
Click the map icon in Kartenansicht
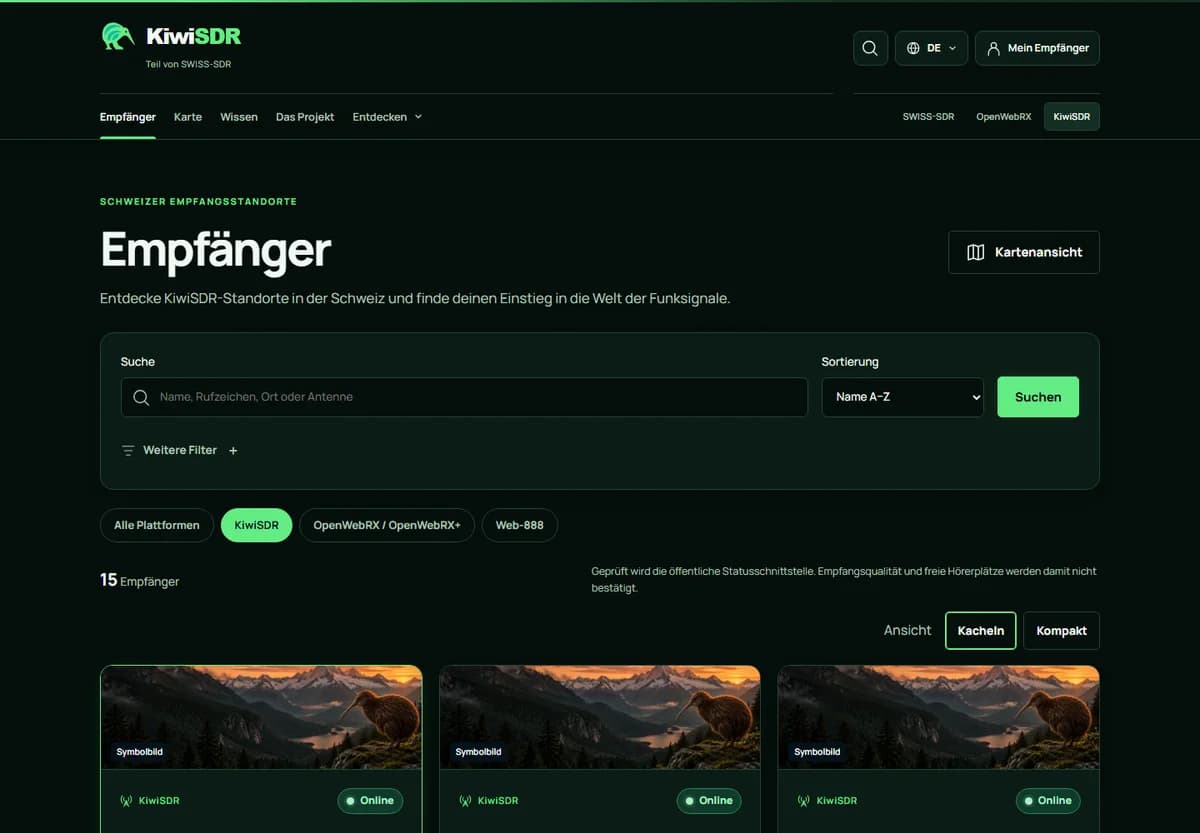point(976,252)
